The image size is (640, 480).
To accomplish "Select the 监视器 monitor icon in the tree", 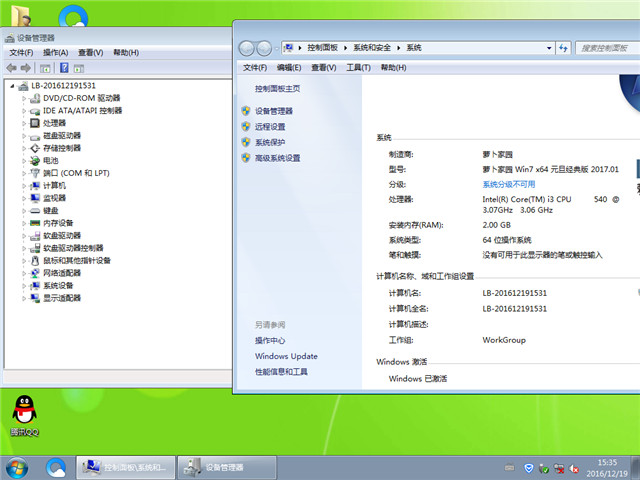I will coord(35,198).
